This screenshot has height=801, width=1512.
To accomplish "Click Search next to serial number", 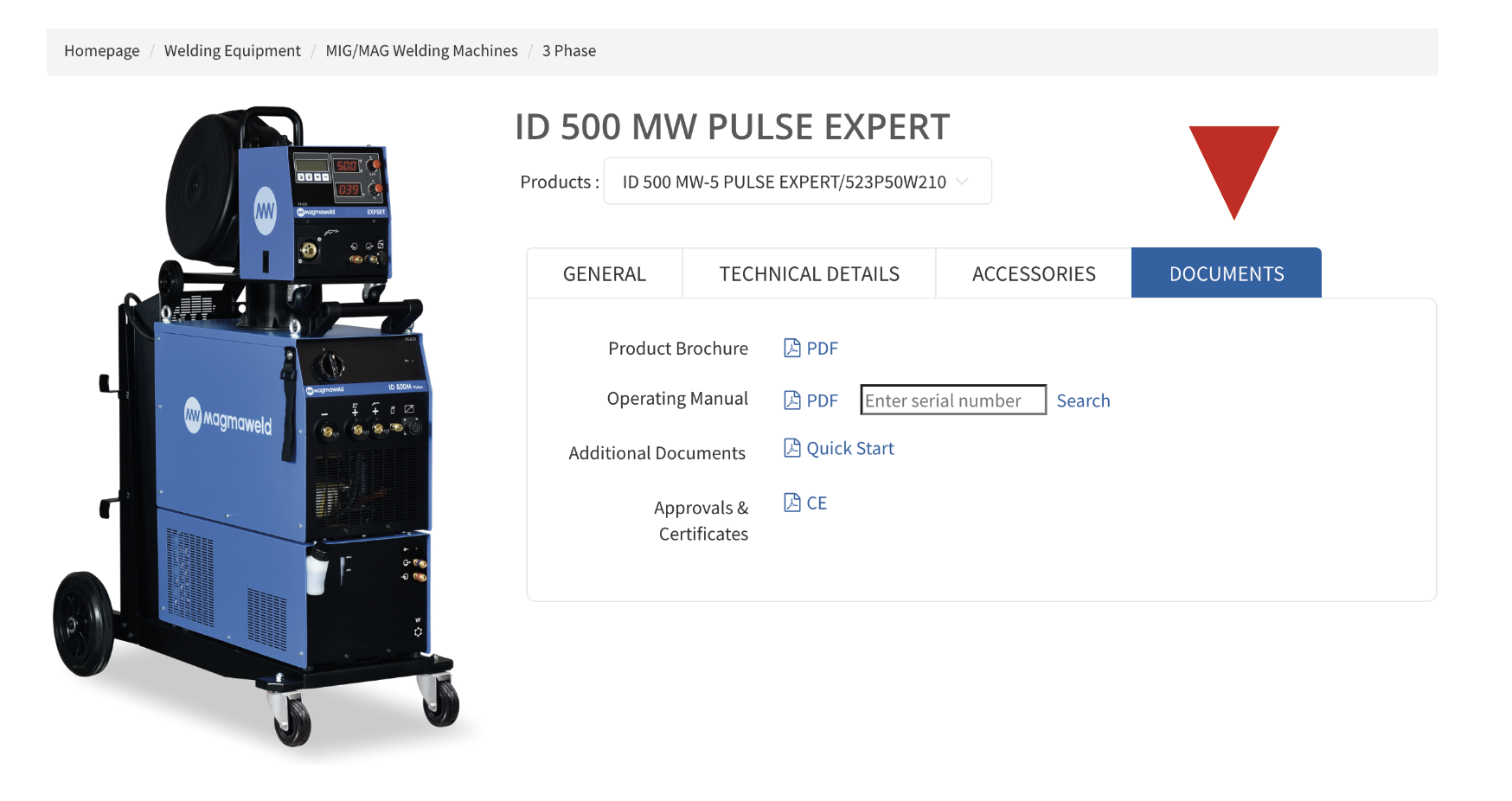I will pos(1083,400).
